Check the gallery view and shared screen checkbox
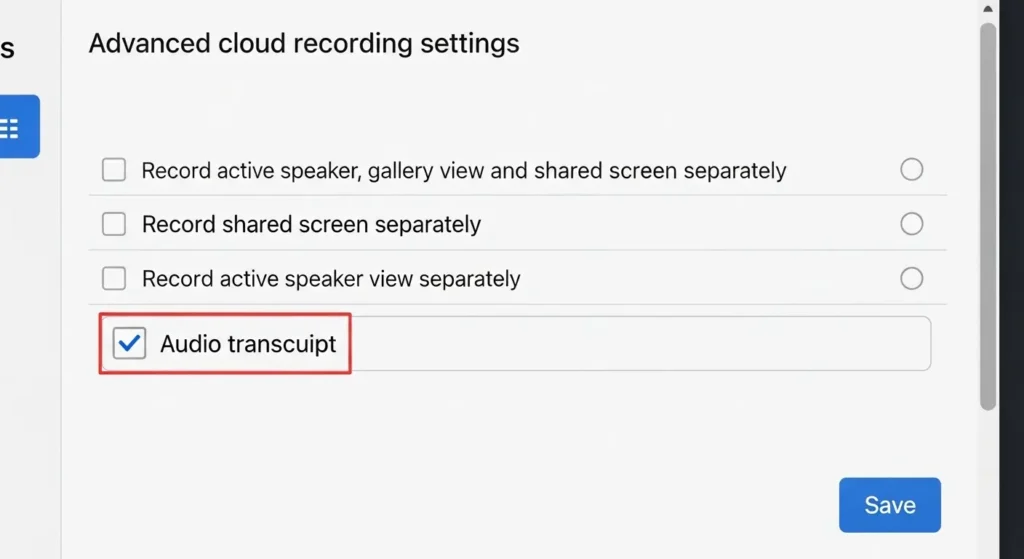This screenshot has height=559, width=1024. [x=114, y=170]
